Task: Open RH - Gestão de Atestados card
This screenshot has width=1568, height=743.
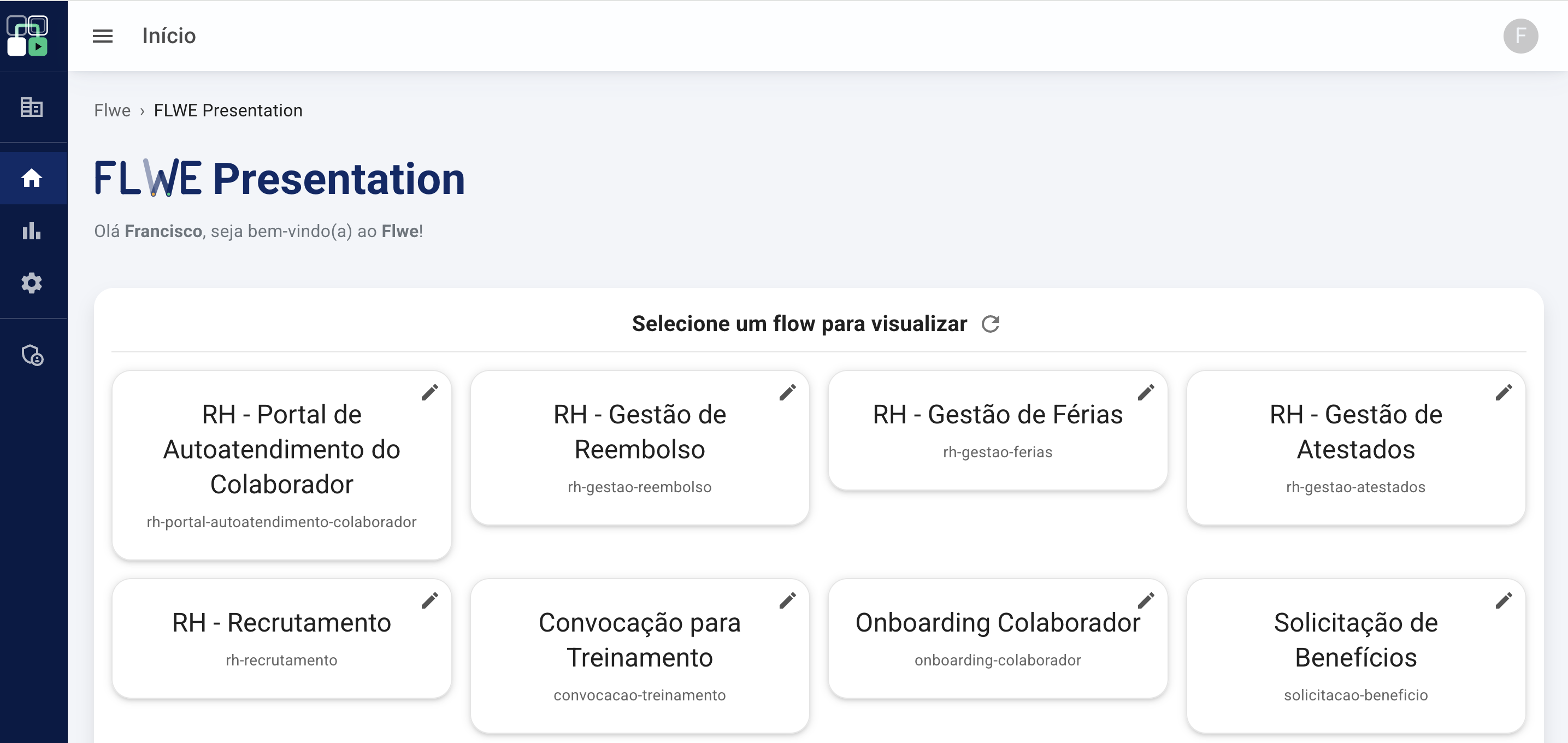Action: (x=1355, y=448)
